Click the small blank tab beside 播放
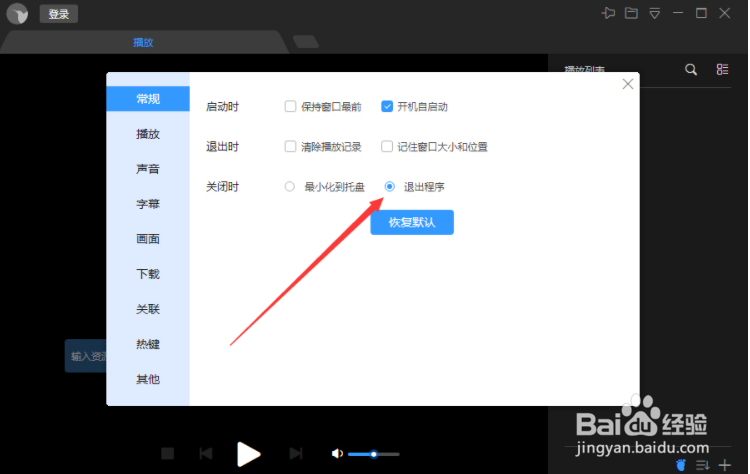Screen dimensions: 750x474 click(x=306, y=42)
